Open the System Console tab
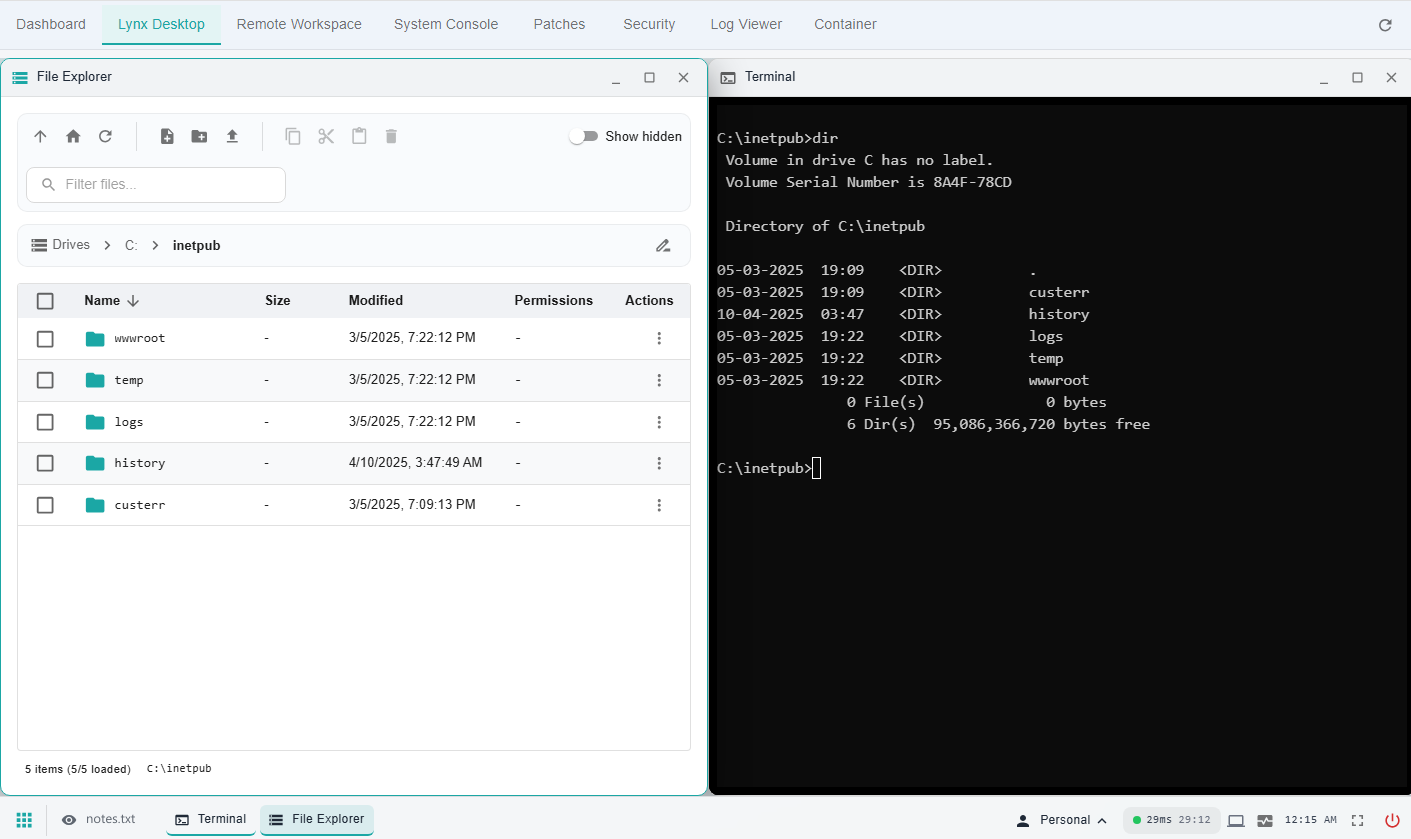The width and height of the screenshot is (1411, 839). (x=446, y=24)
